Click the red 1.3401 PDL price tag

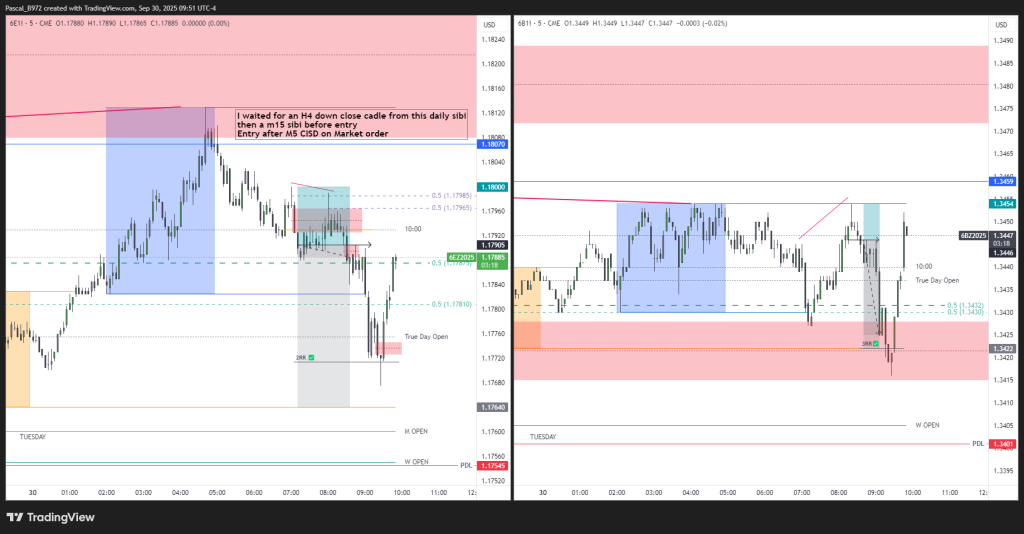coord(1004,444)
